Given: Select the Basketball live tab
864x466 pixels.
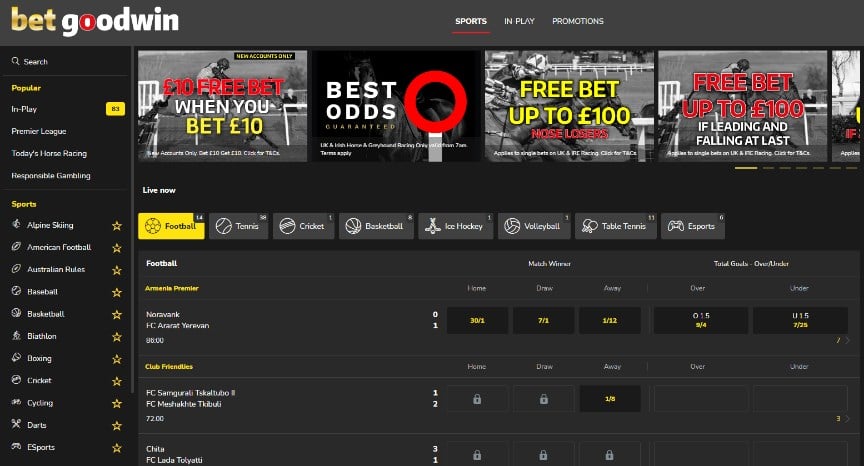Looking at the screenshot, I should point(376,226).
